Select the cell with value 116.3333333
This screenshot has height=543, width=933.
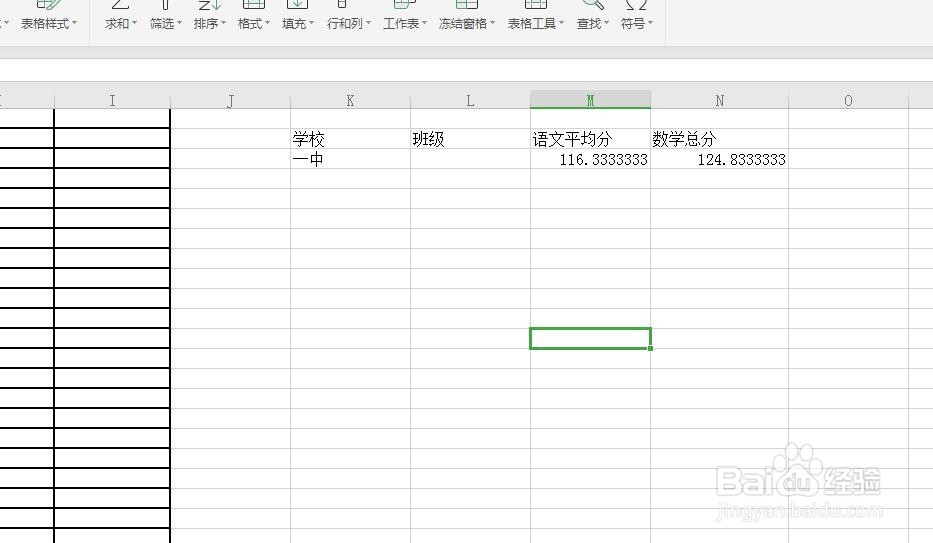click(590, 159)
